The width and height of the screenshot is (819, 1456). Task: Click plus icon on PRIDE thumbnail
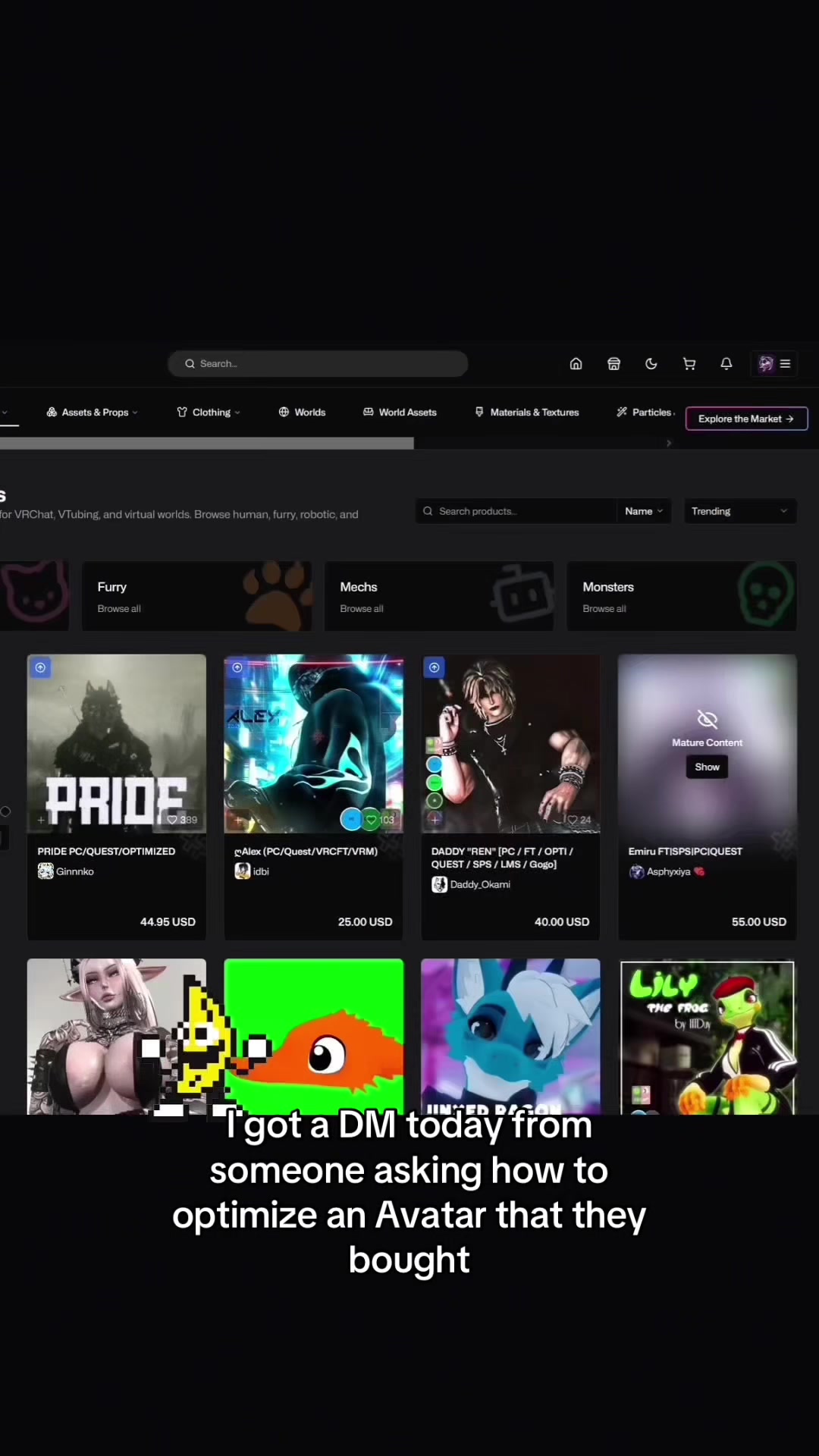tap(42, 820)
